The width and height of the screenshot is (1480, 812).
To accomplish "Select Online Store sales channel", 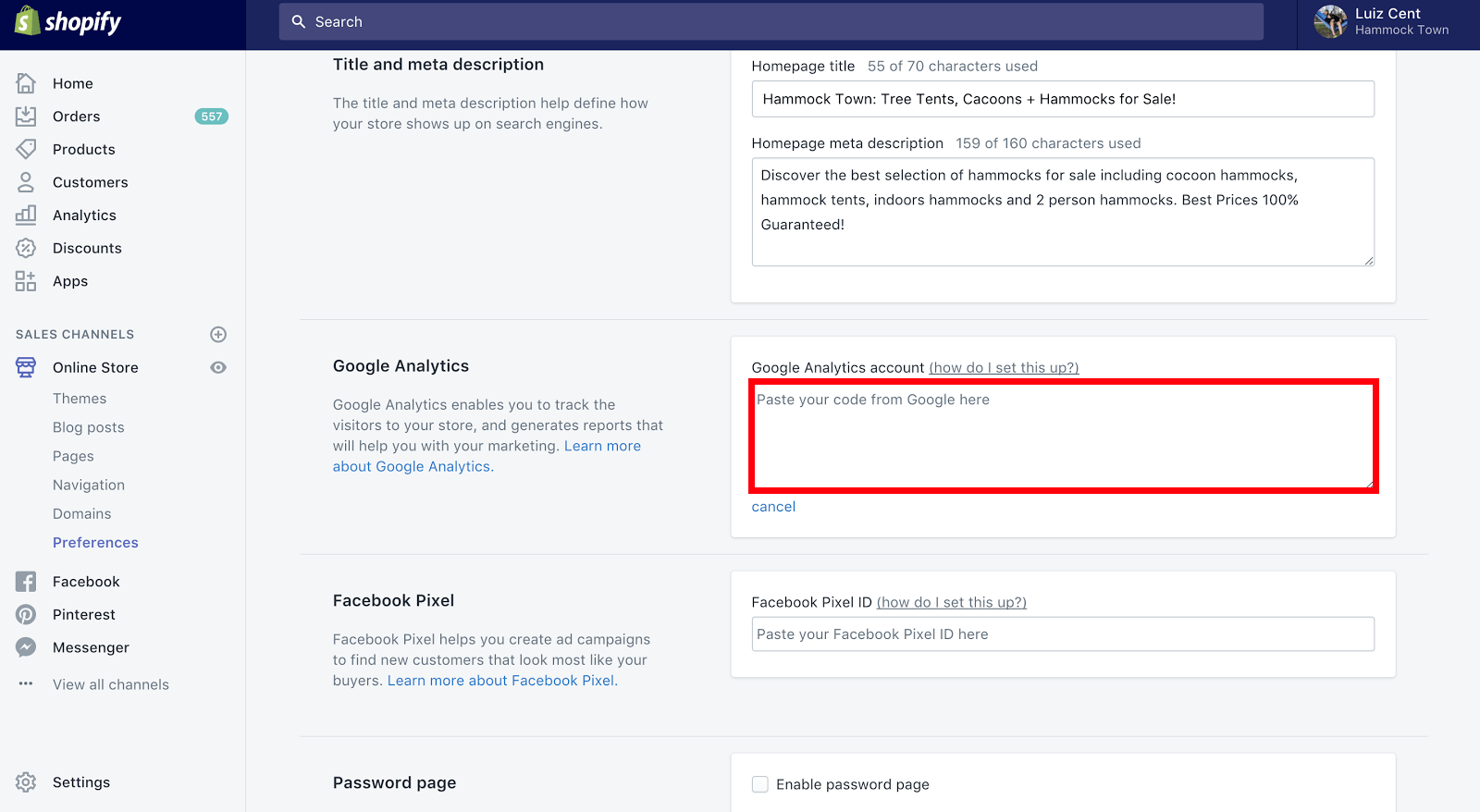I will coord(95,367).
